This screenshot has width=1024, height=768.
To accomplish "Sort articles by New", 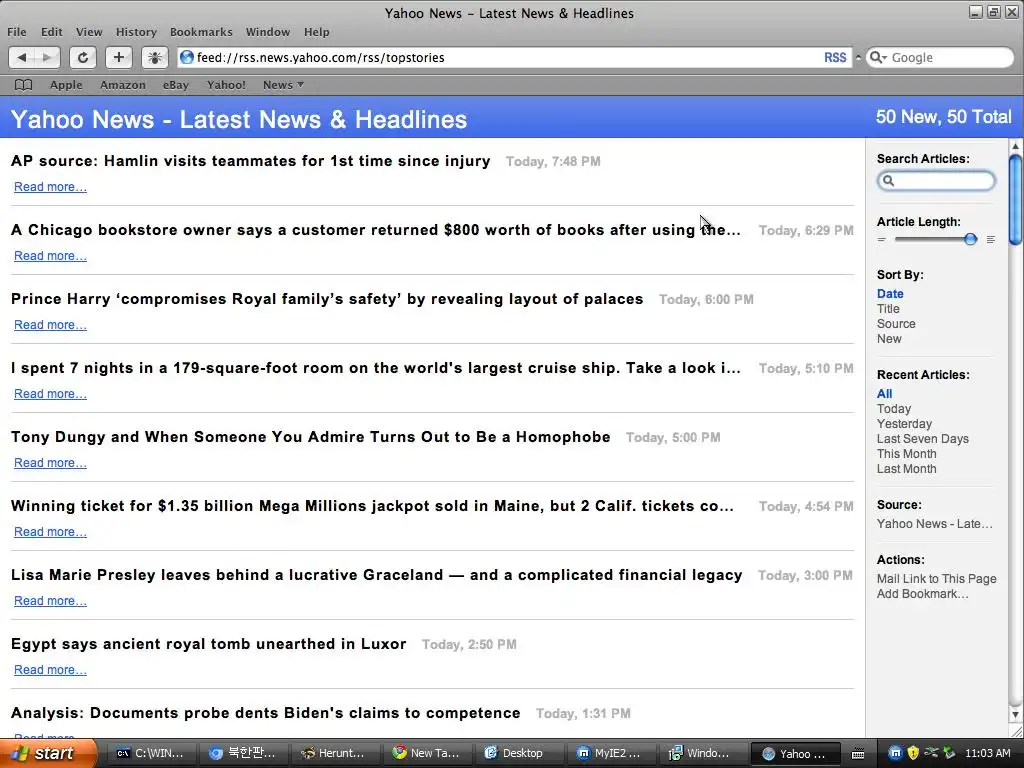I will coord(889,339).
